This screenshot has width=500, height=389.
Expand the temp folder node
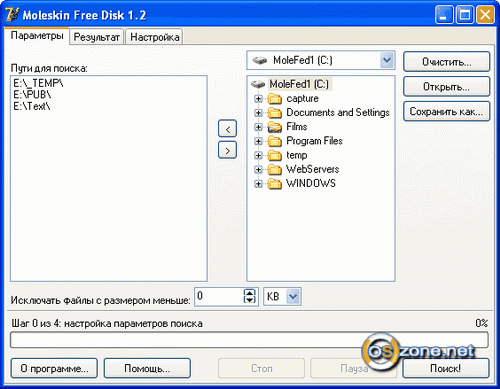[x=258, y=155]
